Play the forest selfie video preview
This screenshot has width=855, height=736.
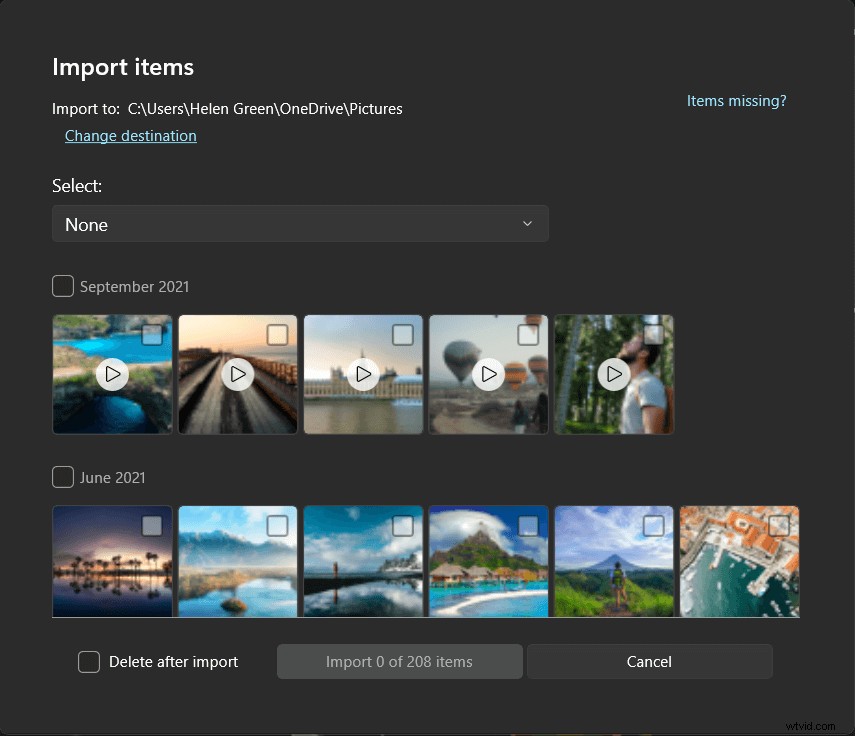pyautogui.click(x=613, y=374)
